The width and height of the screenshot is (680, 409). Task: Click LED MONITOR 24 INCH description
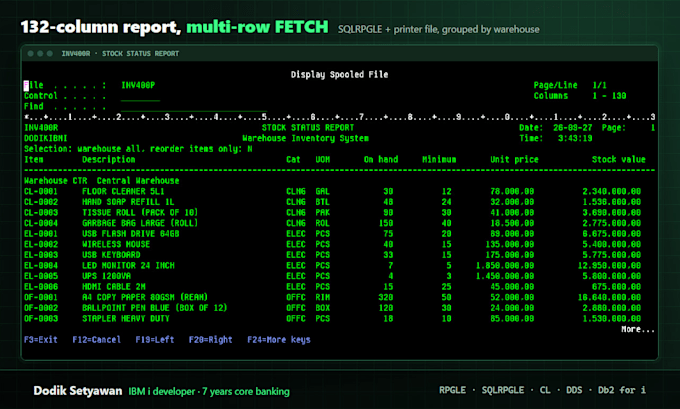click(x=128, y=265)
